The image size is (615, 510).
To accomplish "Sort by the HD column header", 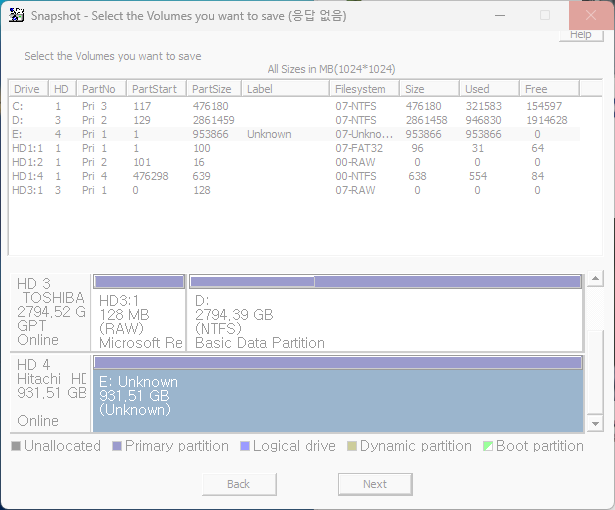I will click(62, 89).
